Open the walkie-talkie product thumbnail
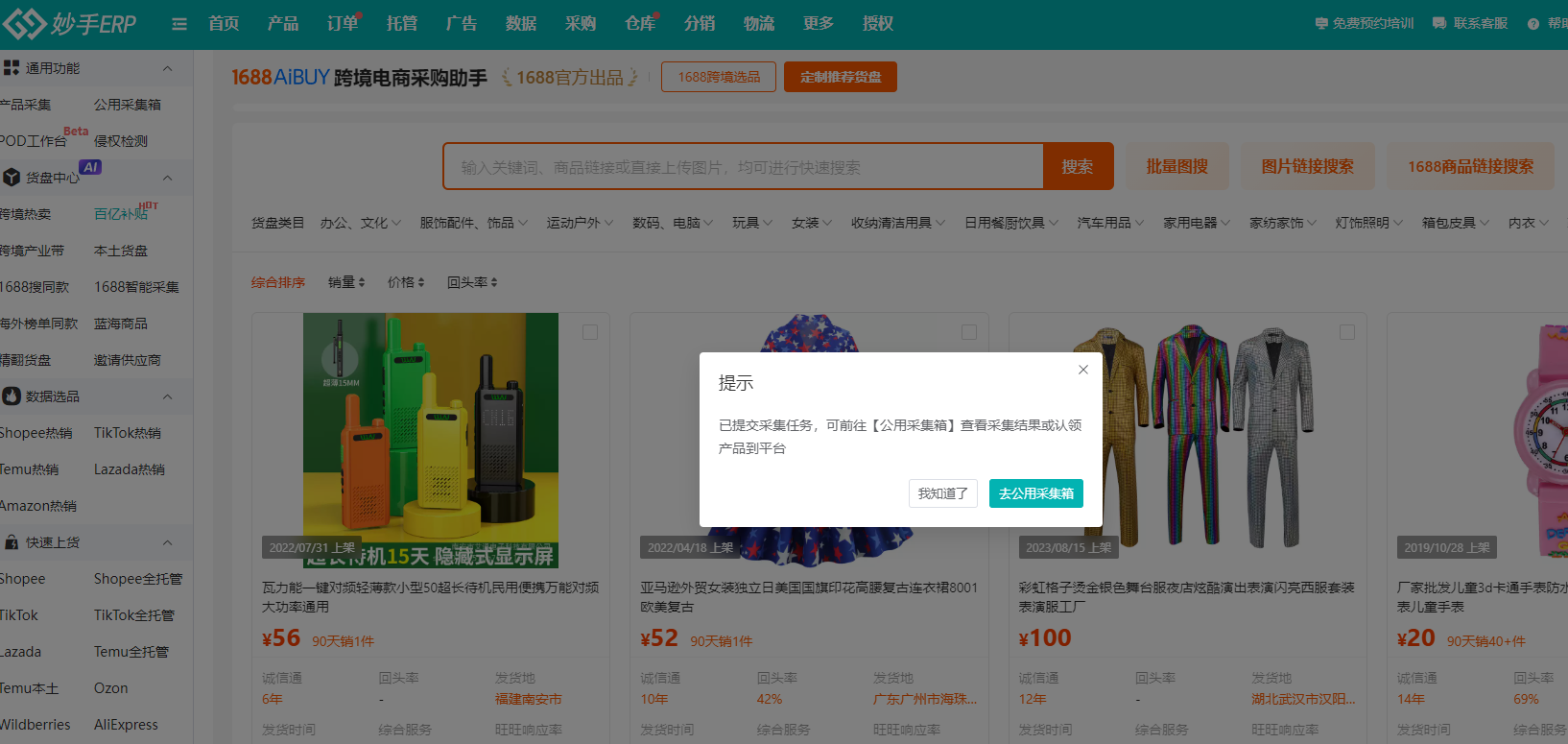Viewport: 1568px width, 744px height. 431,441
